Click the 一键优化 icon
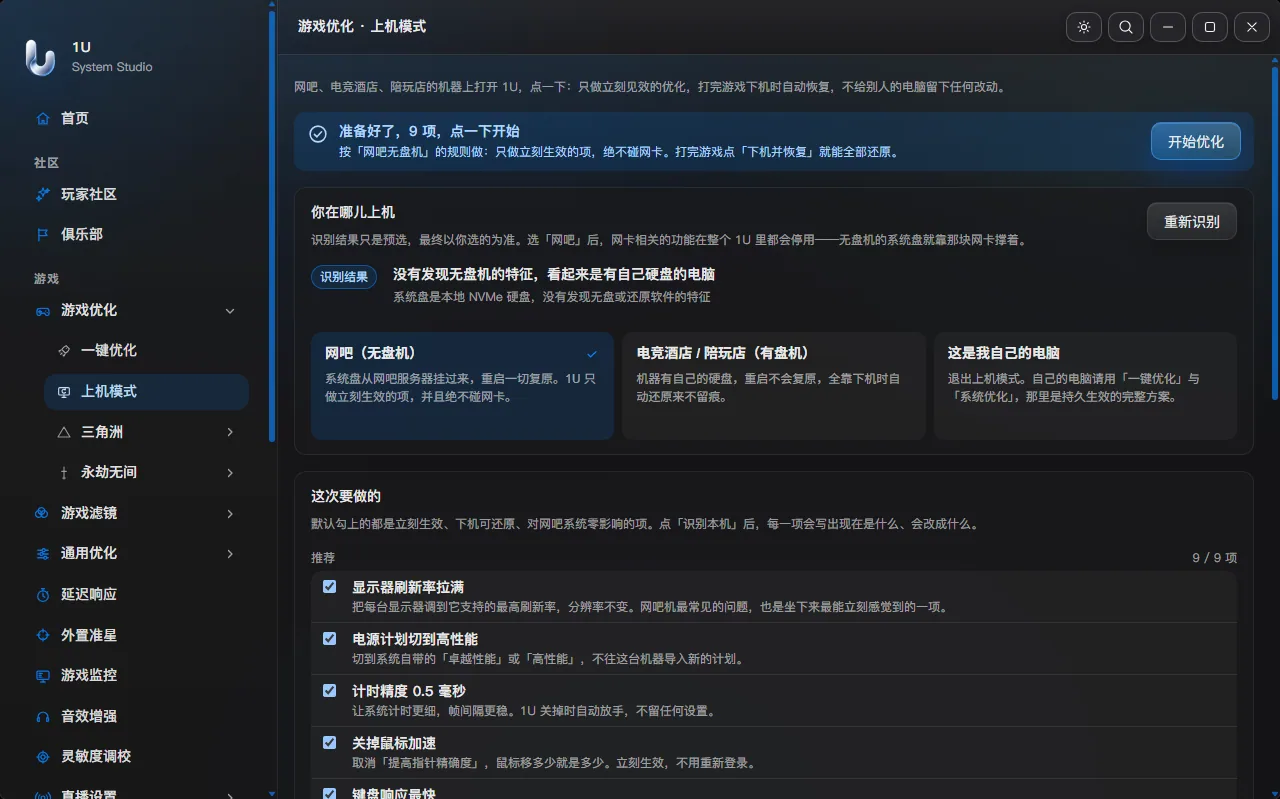Screen dimensions: 1280x799 coord(64,351)
